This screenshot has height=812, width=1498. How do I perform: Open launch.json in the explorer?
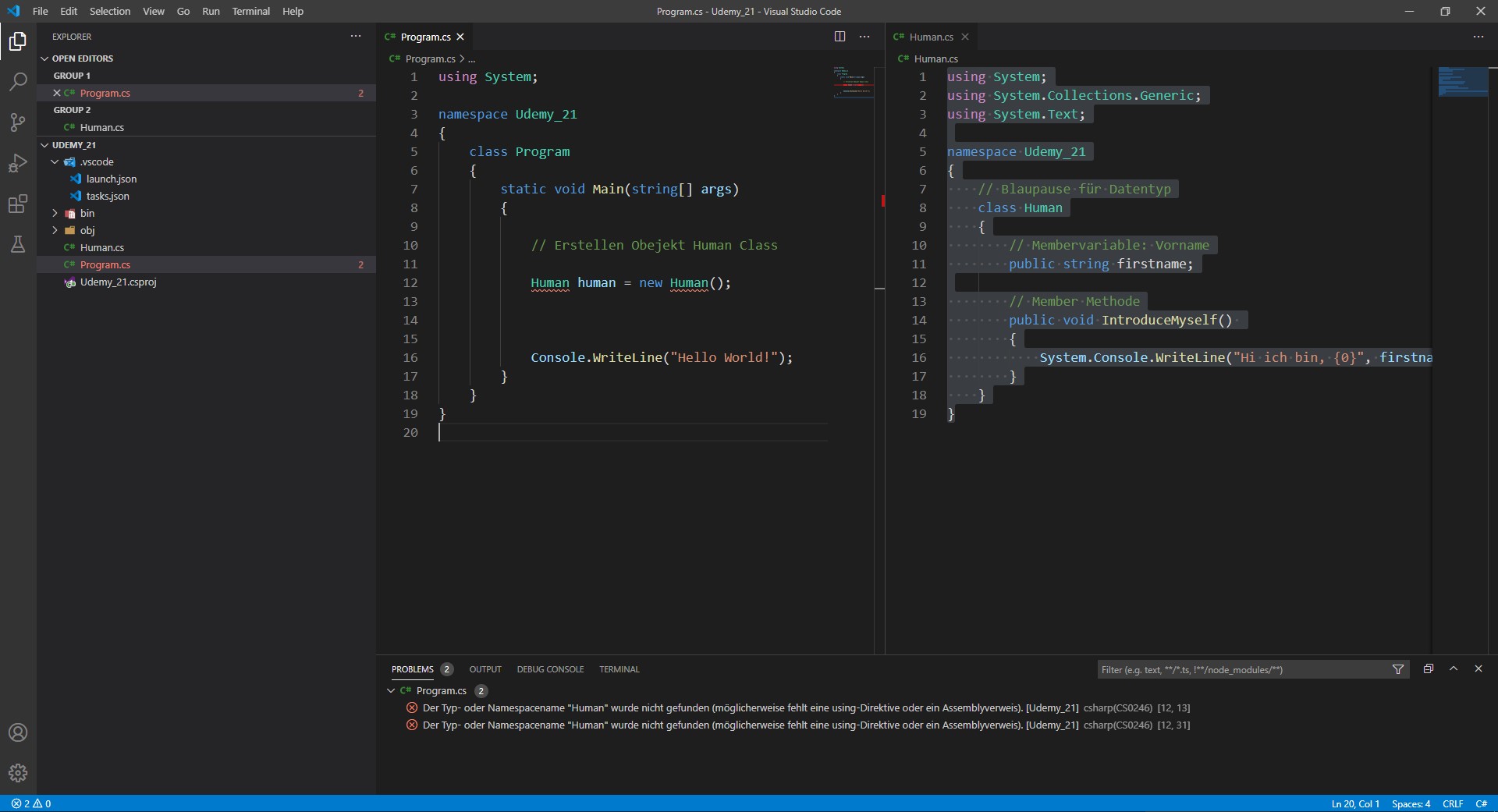111,179
